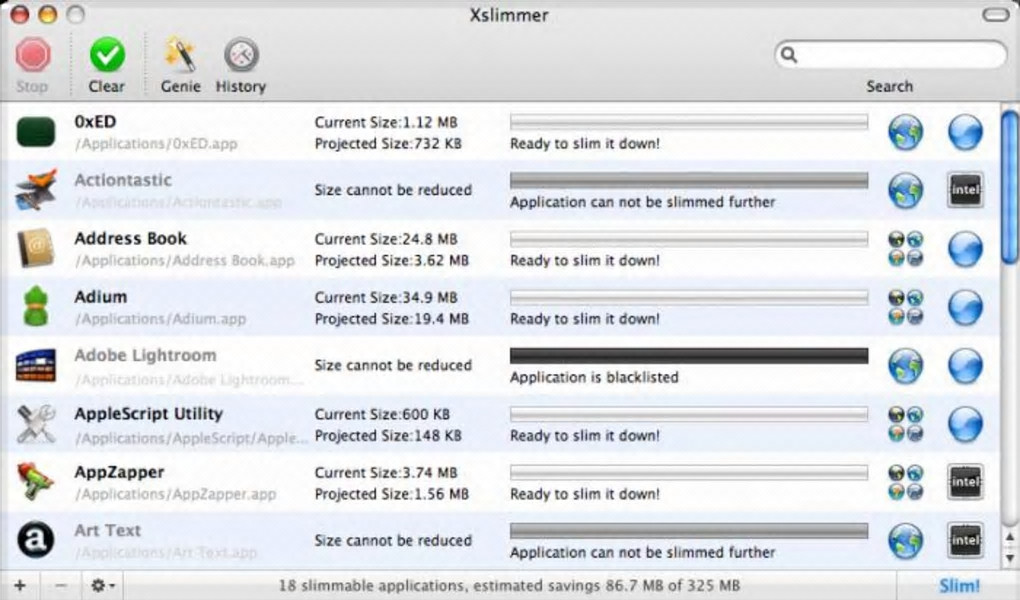The height and width of the screenshot is (600, 1020).
Task: Click the four-globe languages icon for Address Book
Action: pyautogui.click(x=906, y=249)
